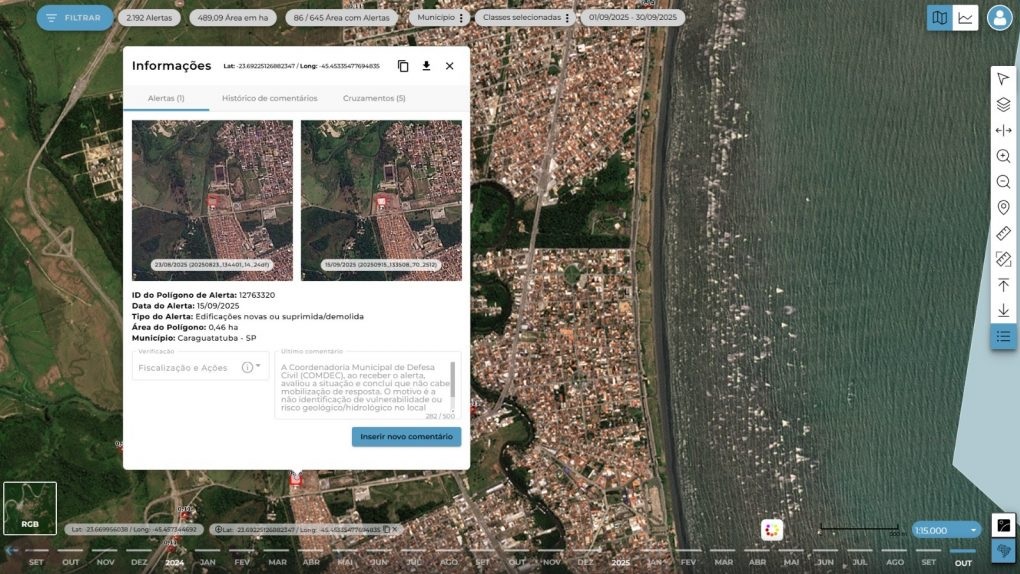The width and height of the screenshot is (1020, 574).
Task: Switch to chart view mode
Action: click(x=965, y=17)
